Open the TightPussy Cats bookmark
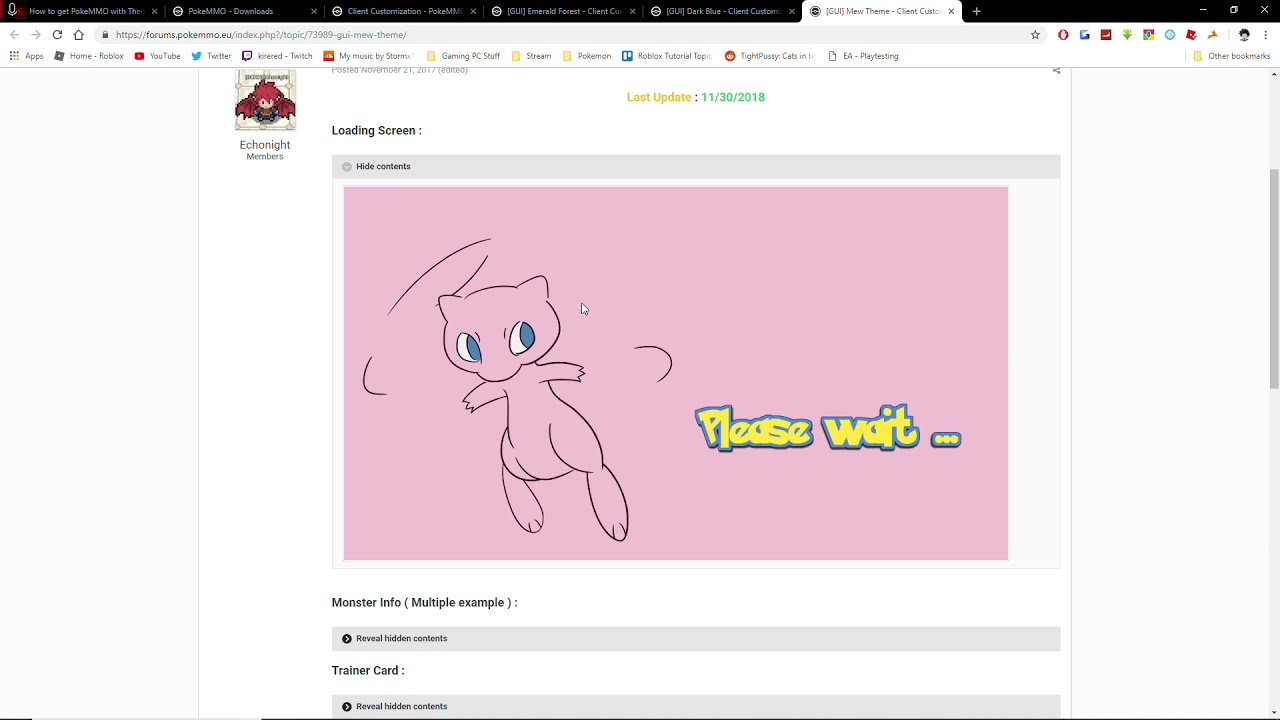Viewport: 1280px width, 720px height. [x=770, y=56]
